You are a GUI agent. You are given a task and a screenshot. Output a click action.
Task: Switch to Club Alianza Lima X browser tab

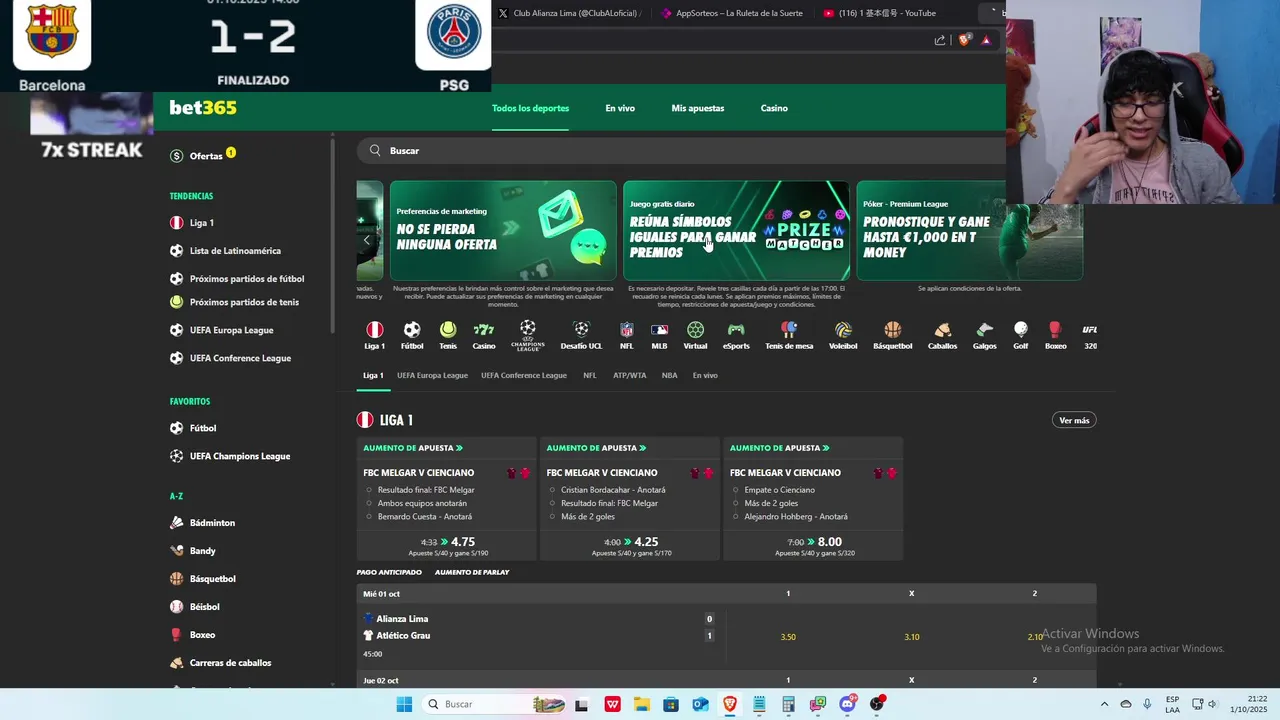[570, 13]
